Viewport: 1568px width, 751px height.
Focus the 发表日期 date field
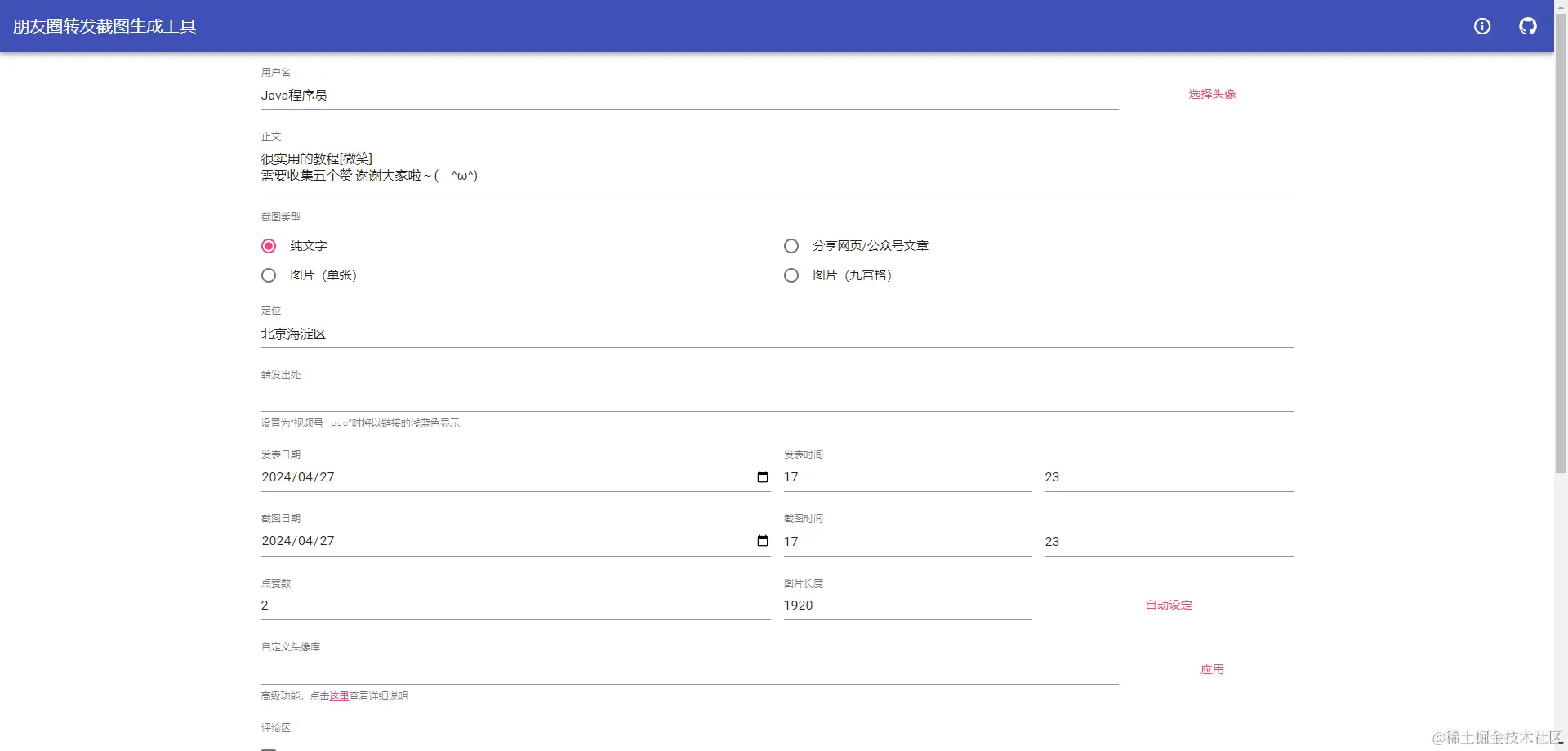(515, 477)
